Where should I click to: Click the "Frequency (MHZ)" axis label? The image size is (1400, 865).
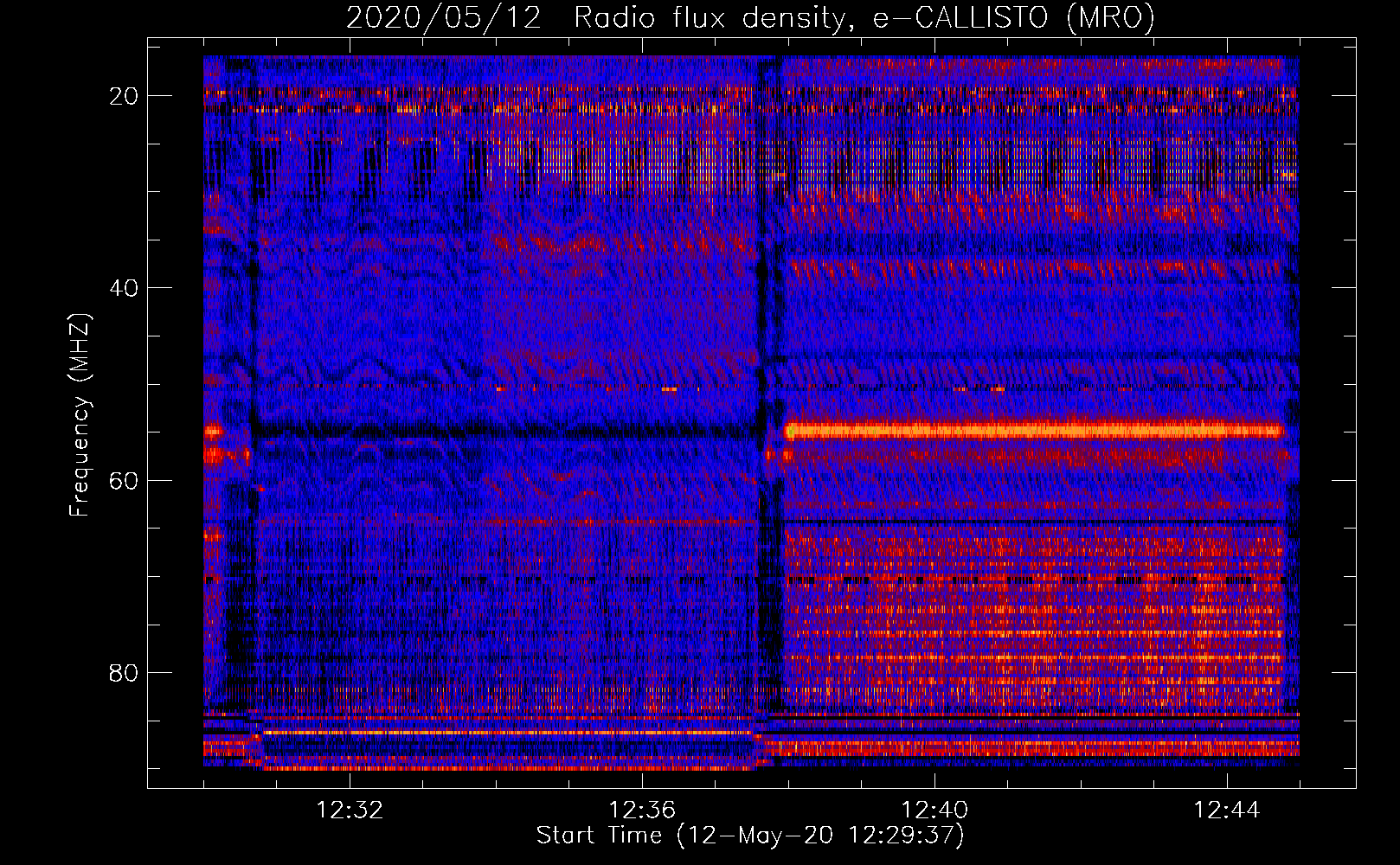(80, 415)
